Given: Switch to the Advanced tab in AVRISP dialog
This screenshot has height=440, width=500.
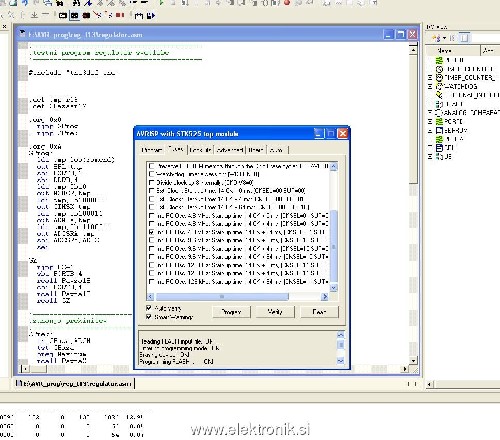Looking at the screenshot, I should (x=230, y=150).
